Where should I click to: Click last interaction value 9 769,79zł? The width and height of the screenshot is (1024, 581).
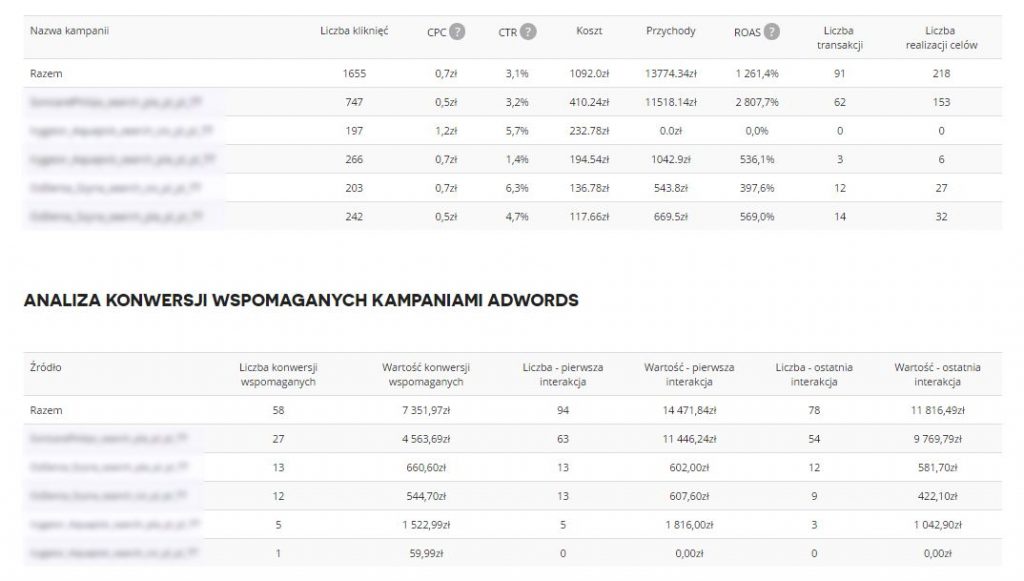[x=937, y=439]
